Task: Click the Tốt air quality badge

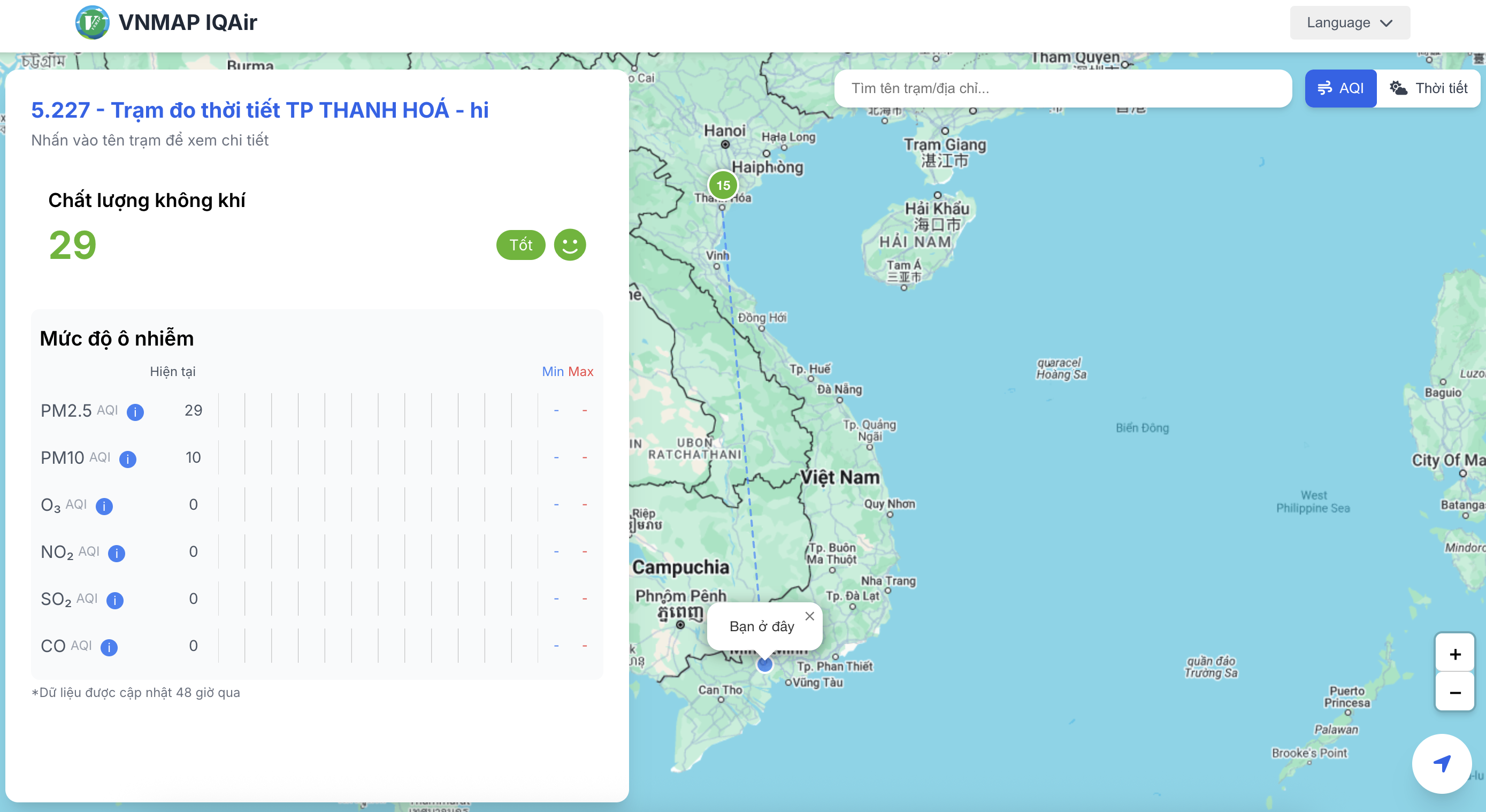Action: [520, 244]
